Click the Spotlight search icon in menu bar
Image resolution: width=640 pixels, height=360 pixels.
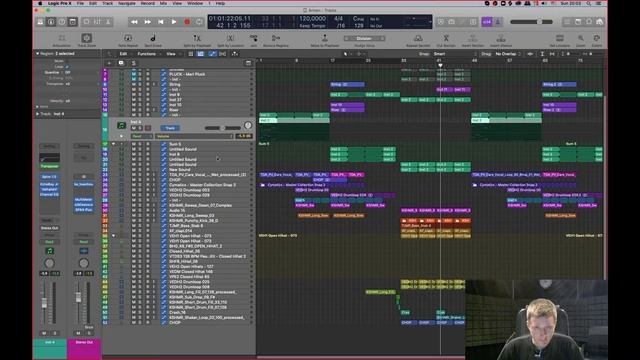(x=588, y=3)
